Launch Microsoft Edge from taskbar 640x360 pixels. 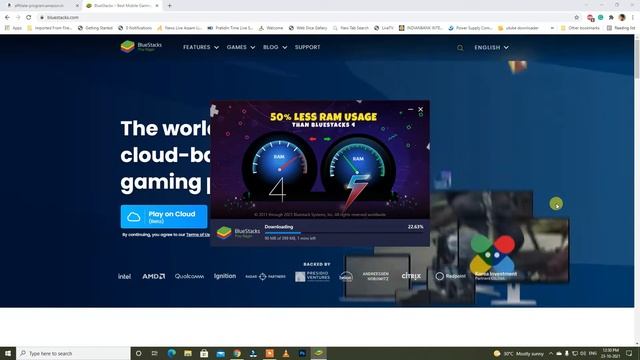pos(171,353)
